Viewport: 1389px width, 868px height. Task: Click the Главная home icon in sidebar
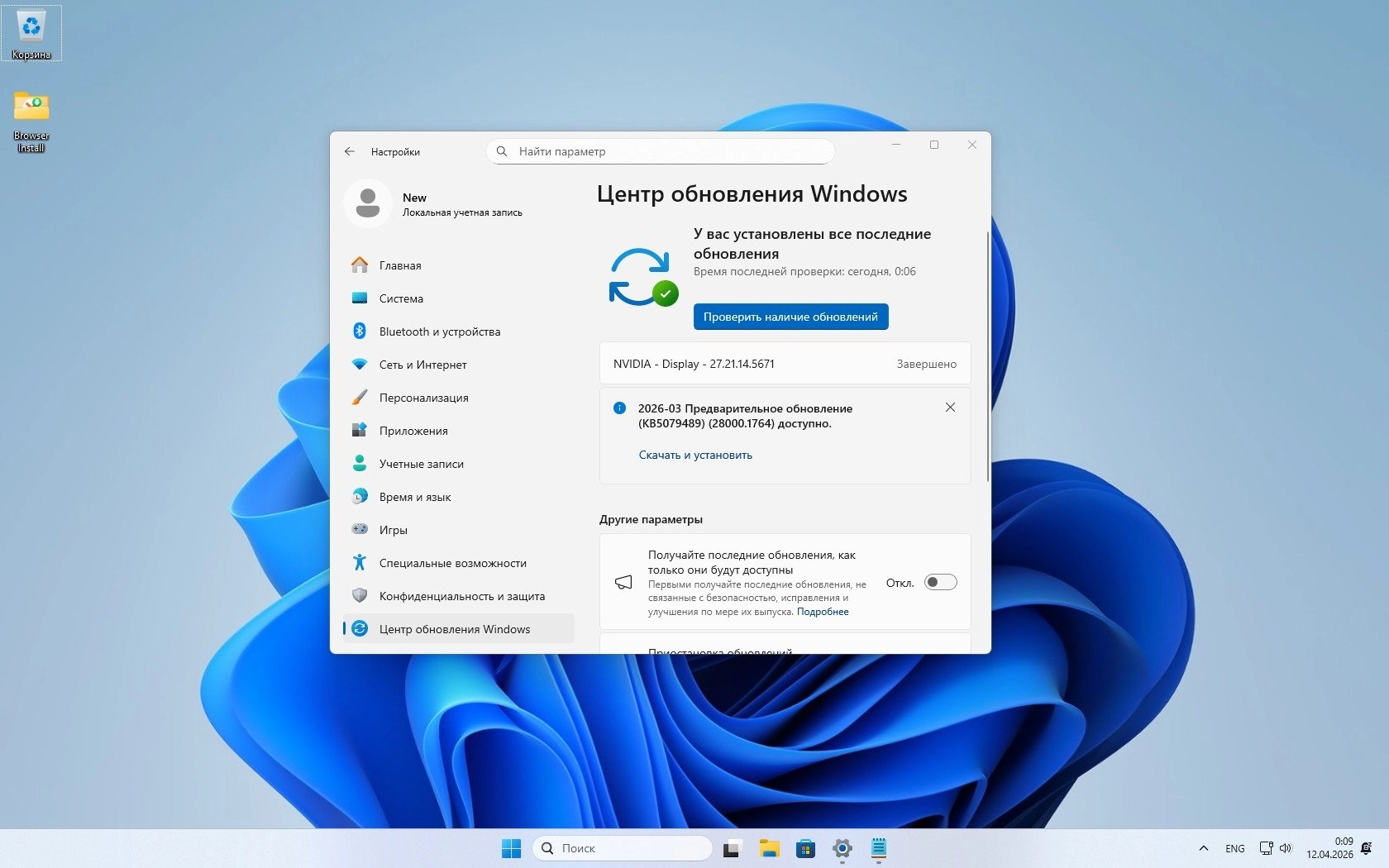(360, 265)
